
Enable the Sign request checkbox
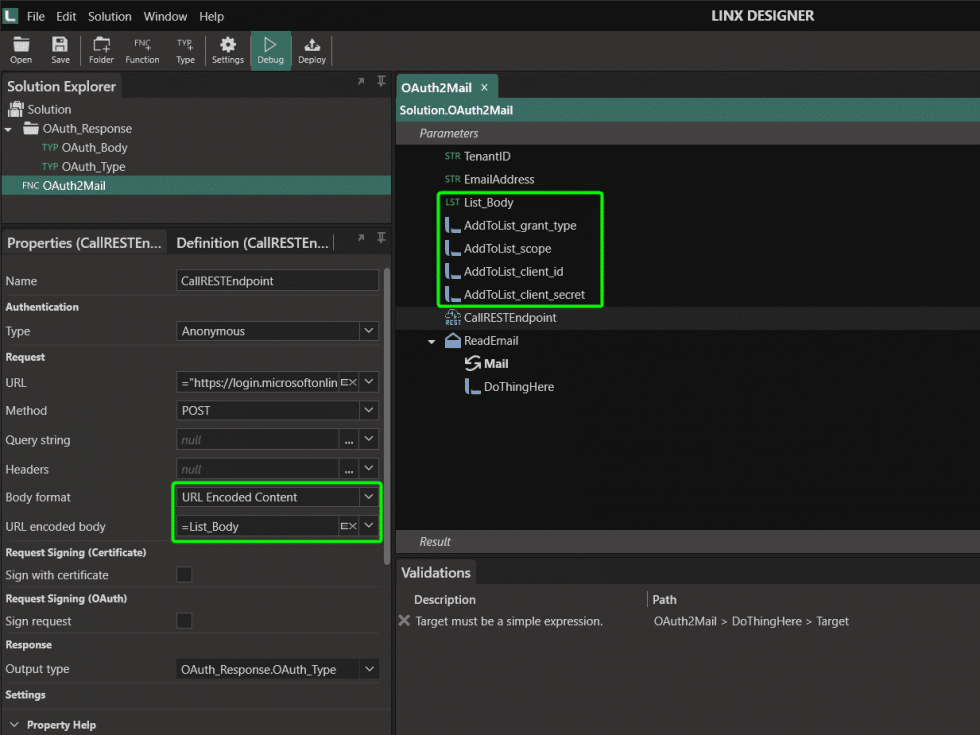coord(183,620)
